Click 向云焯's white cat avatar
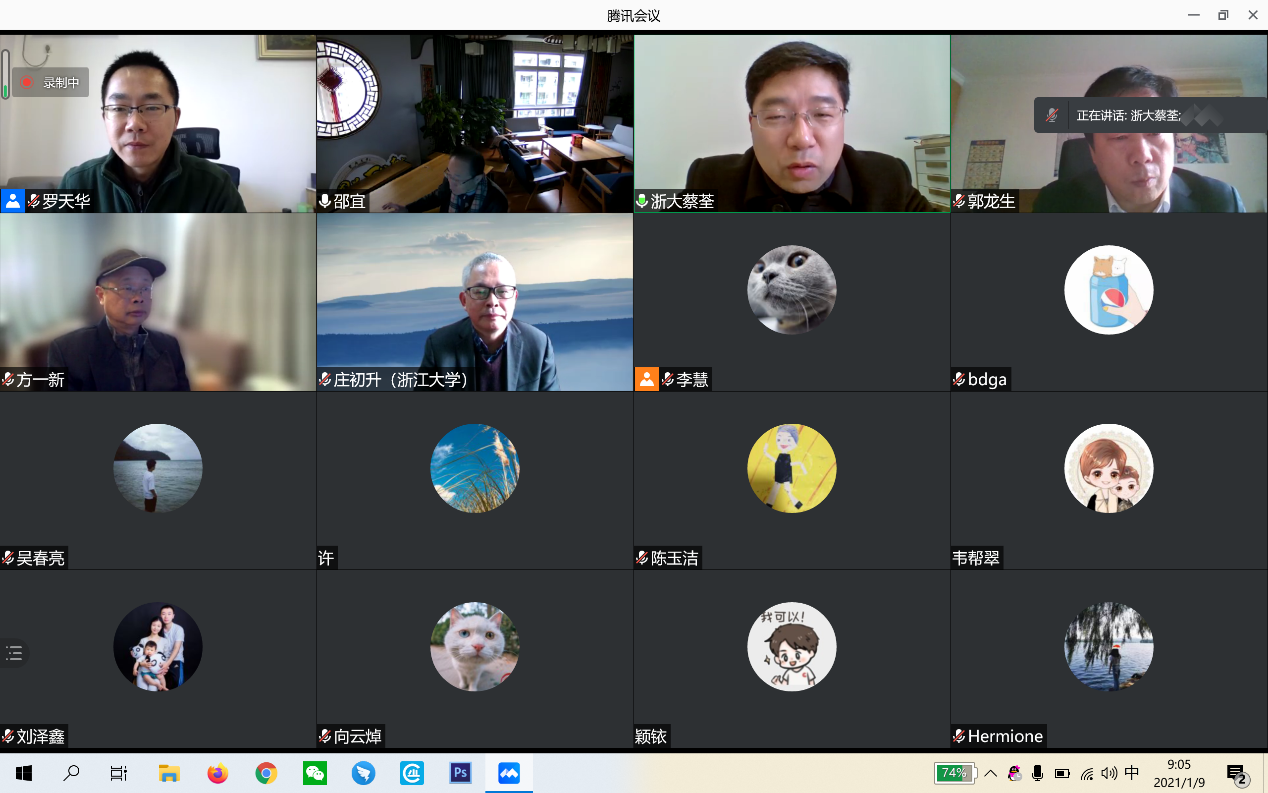Viewport: 1268px width, 793px height. 475,647
